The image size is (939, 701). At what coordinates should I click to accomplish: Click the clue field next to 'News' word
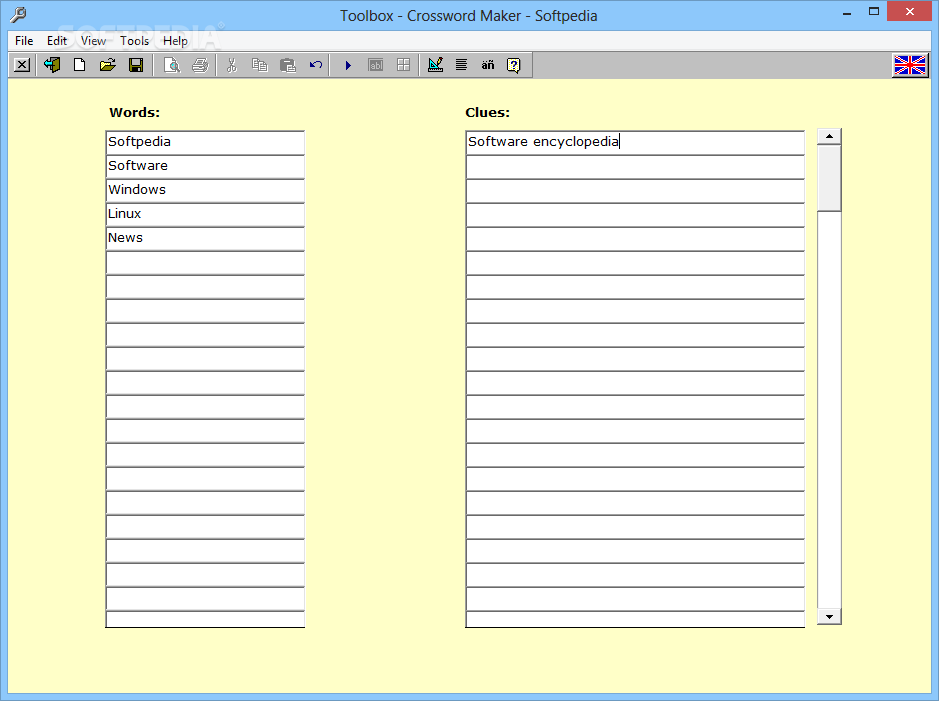pyautogui.click(x=635, y=238)
